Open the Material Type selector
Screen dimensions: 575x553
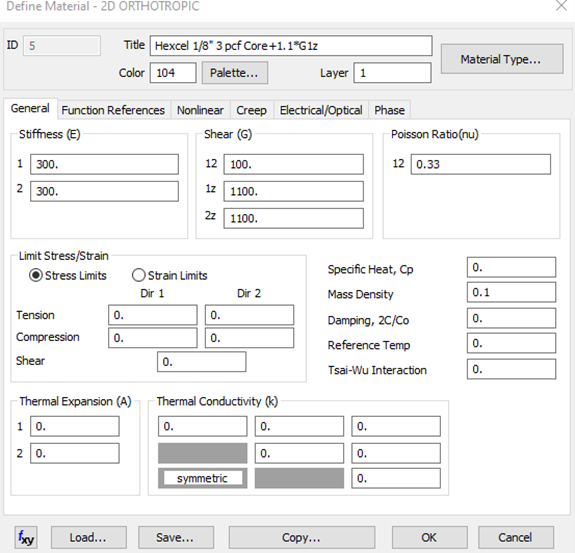tap(502, 59)
